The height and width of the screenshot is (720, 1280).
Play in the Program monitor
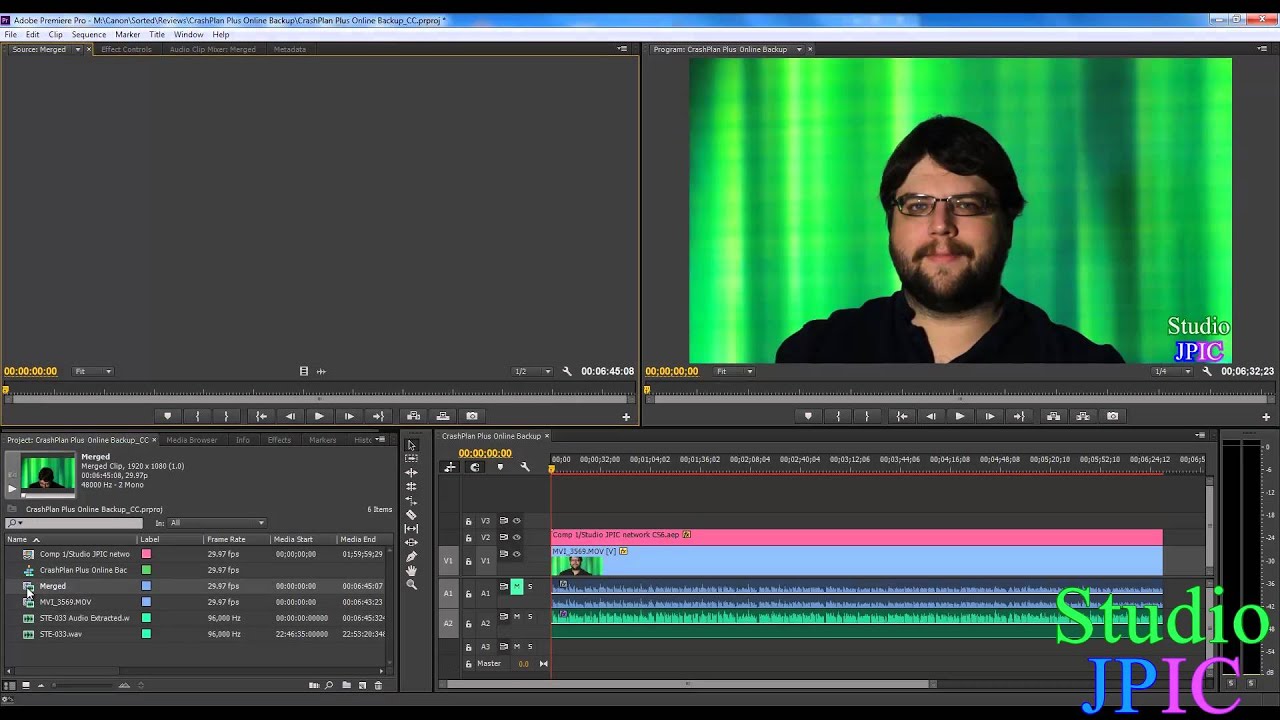click(960, 416)
